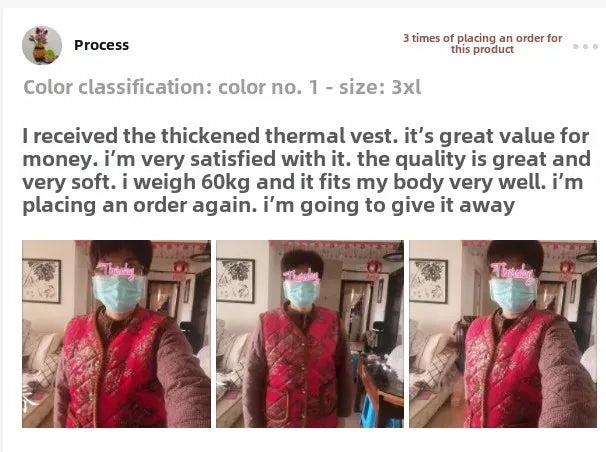The height and width of the screenshot is (452, 606).
Task: Select the color classification and size line
Action: (222, 87)
